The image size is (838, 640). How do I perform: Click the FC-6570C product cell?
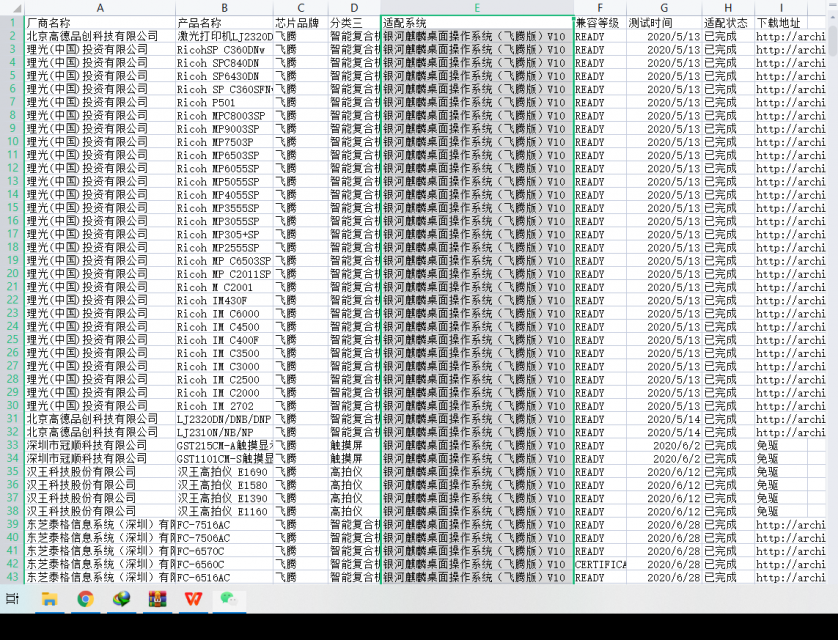[x=224, y=551]
